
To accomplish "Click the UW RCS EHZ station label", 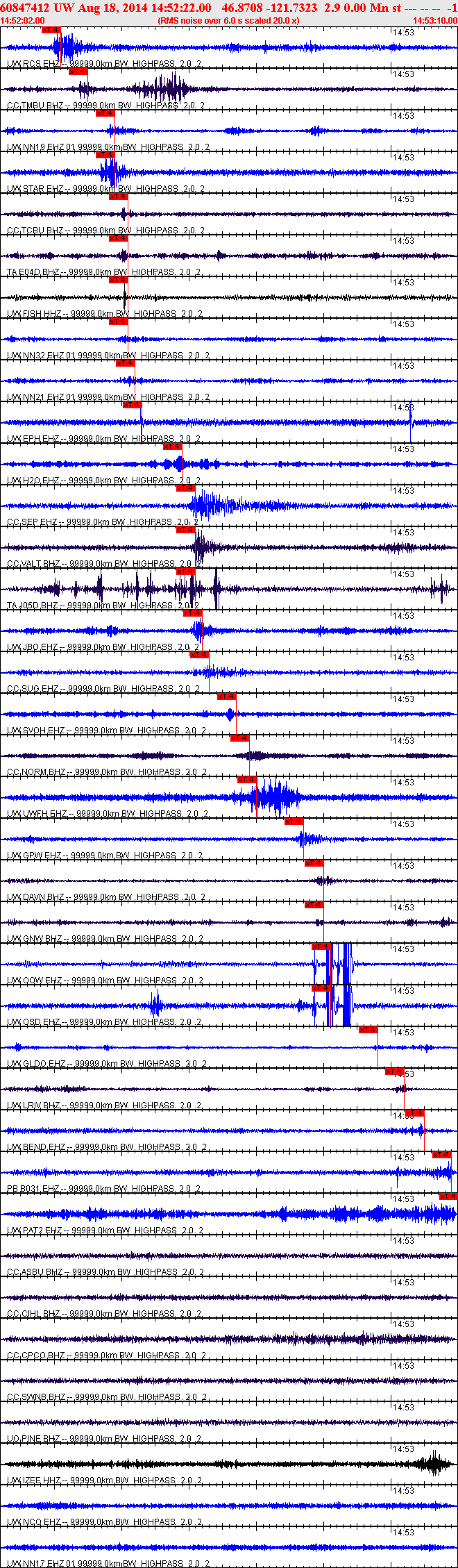I will coord(33,64).
